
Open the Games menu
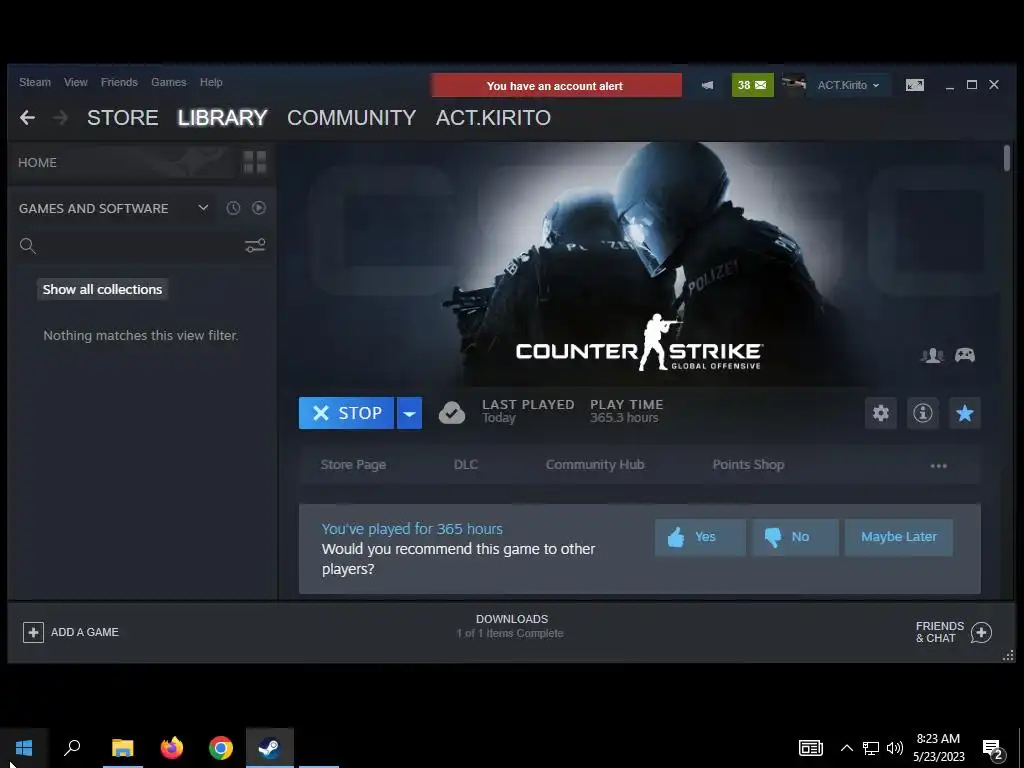coord(168,82)
